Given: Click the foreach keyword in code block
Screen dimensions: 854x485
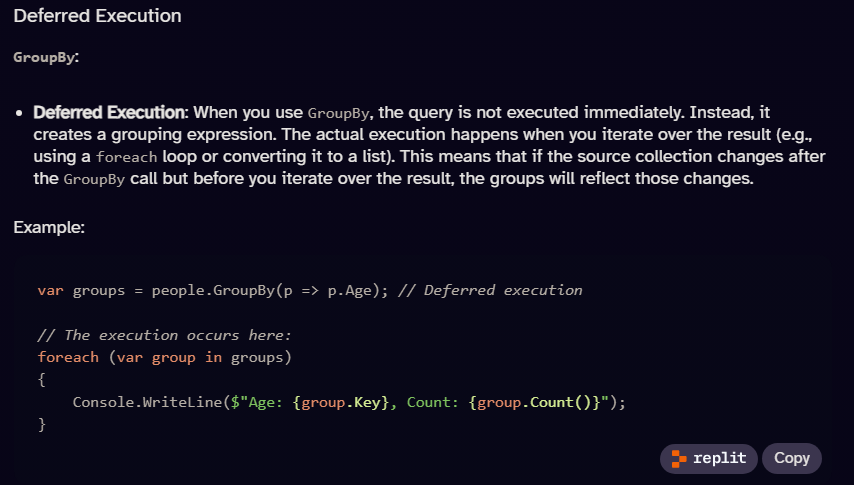Looking at the screenshot, I should (x=68, y=357).
